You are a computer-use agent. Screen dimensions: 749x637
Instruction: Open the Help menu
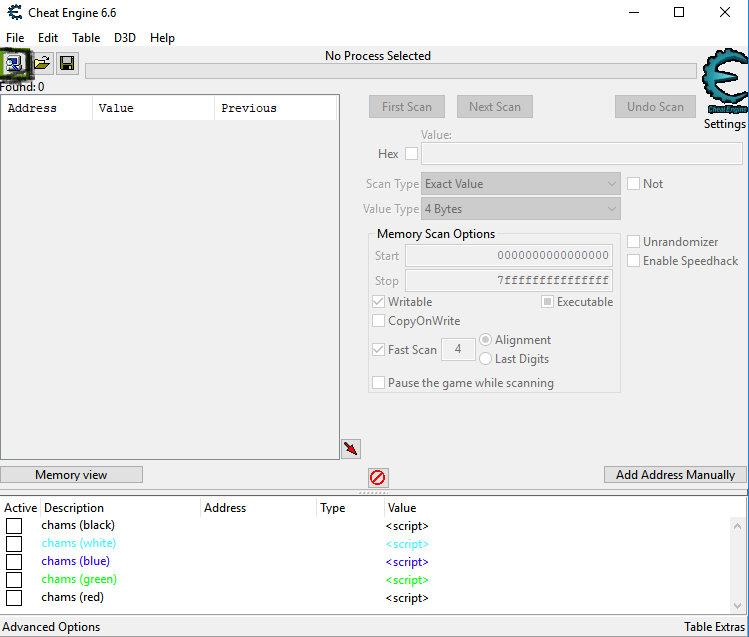click(x=162, y=38)
